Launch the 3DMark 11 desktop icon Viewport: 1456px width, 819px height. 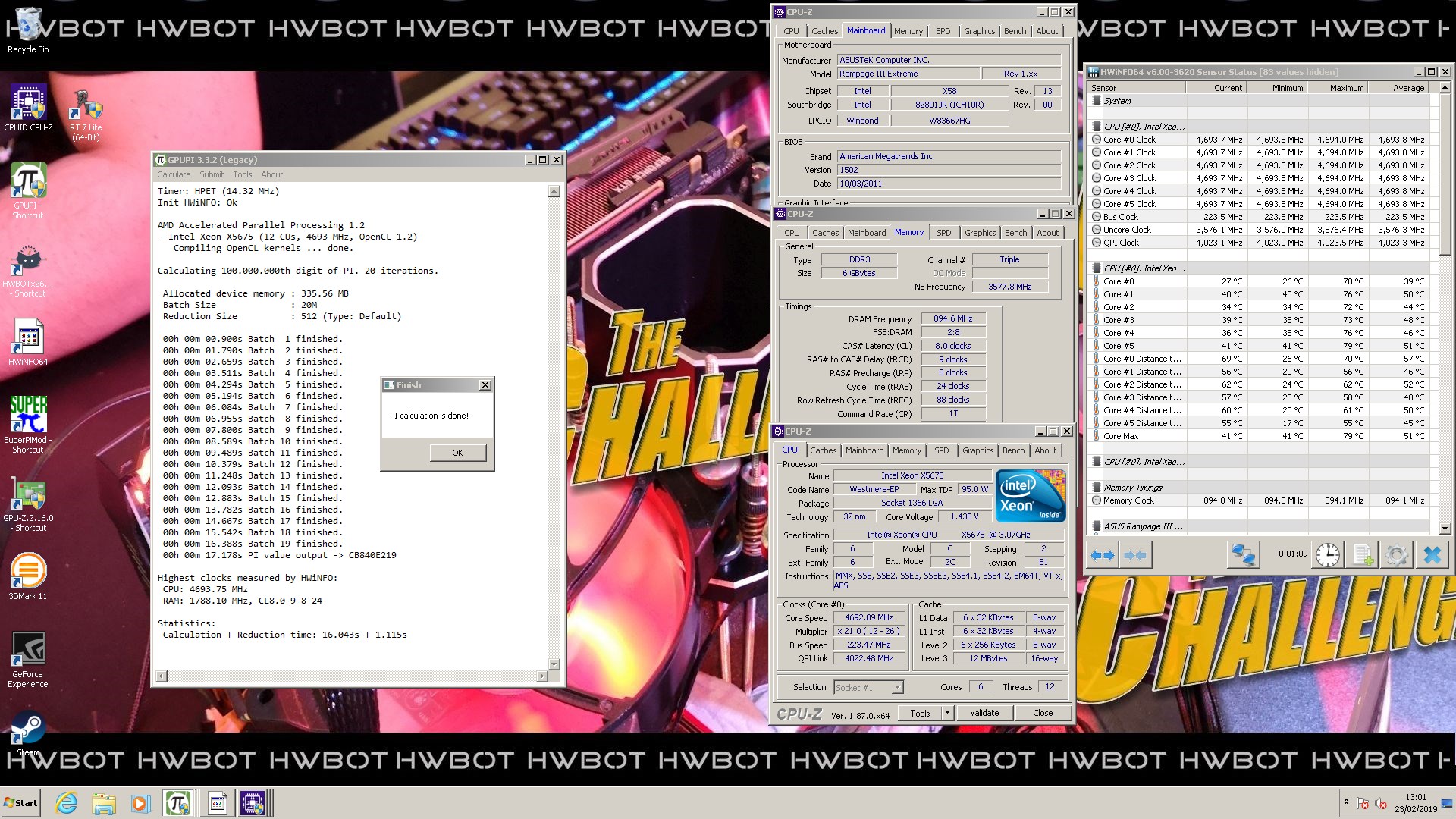coord(28,576)
